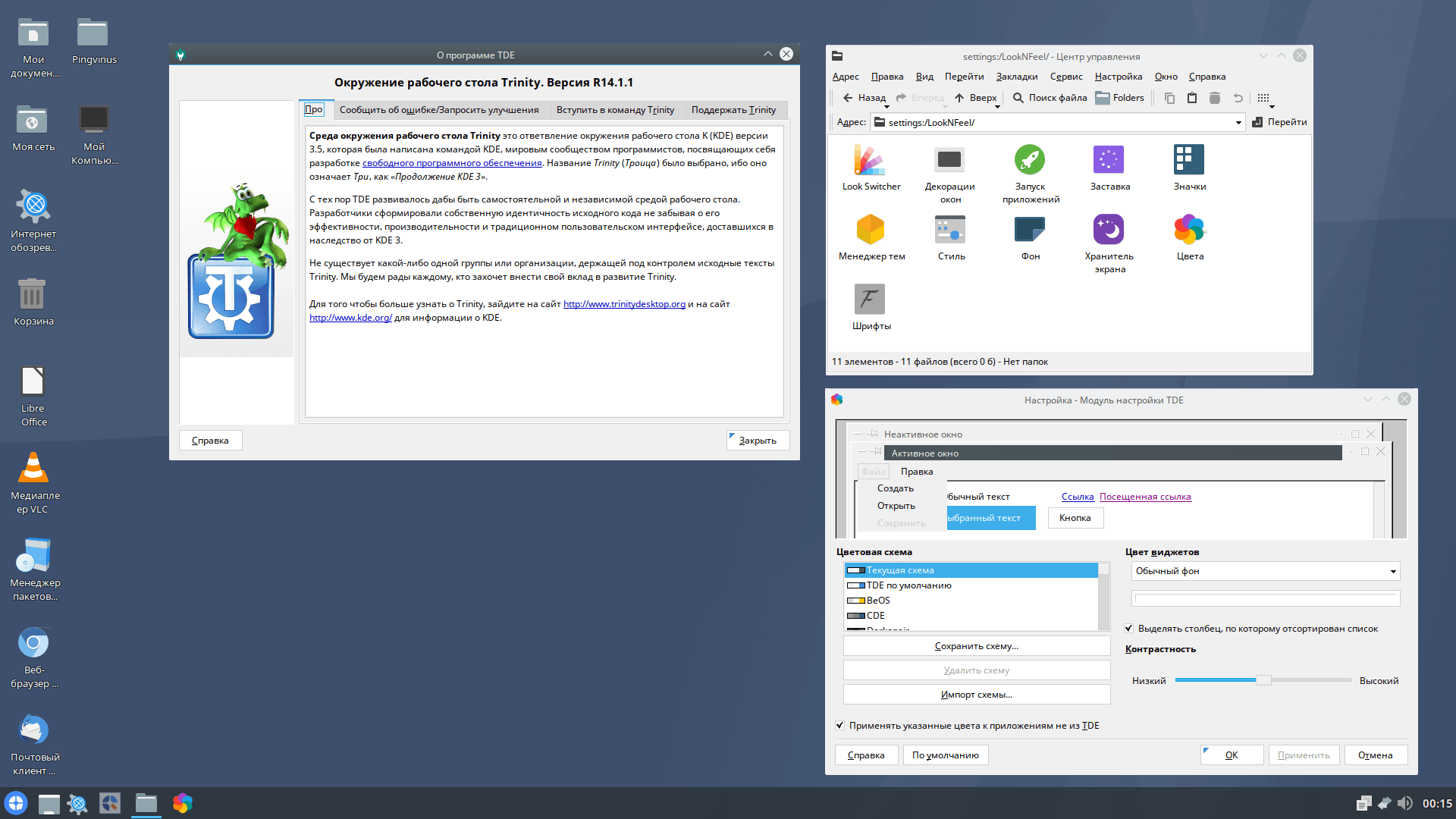This screenshot has width=1456, height=819.
Task: Click the paste clipboard icon in toolbar
Action: (x=1192, y=98)
